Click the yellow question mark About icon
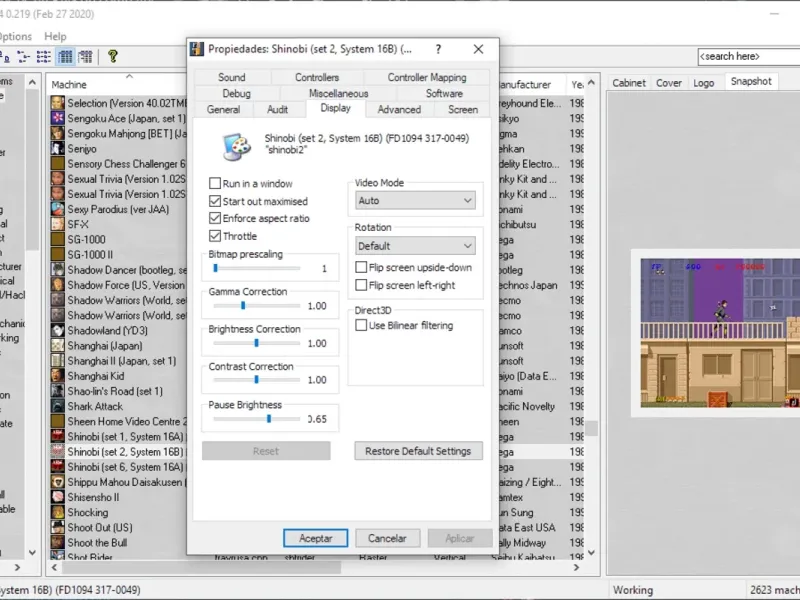The height and width of the screenshot is (600, 800). click(113, 56)
